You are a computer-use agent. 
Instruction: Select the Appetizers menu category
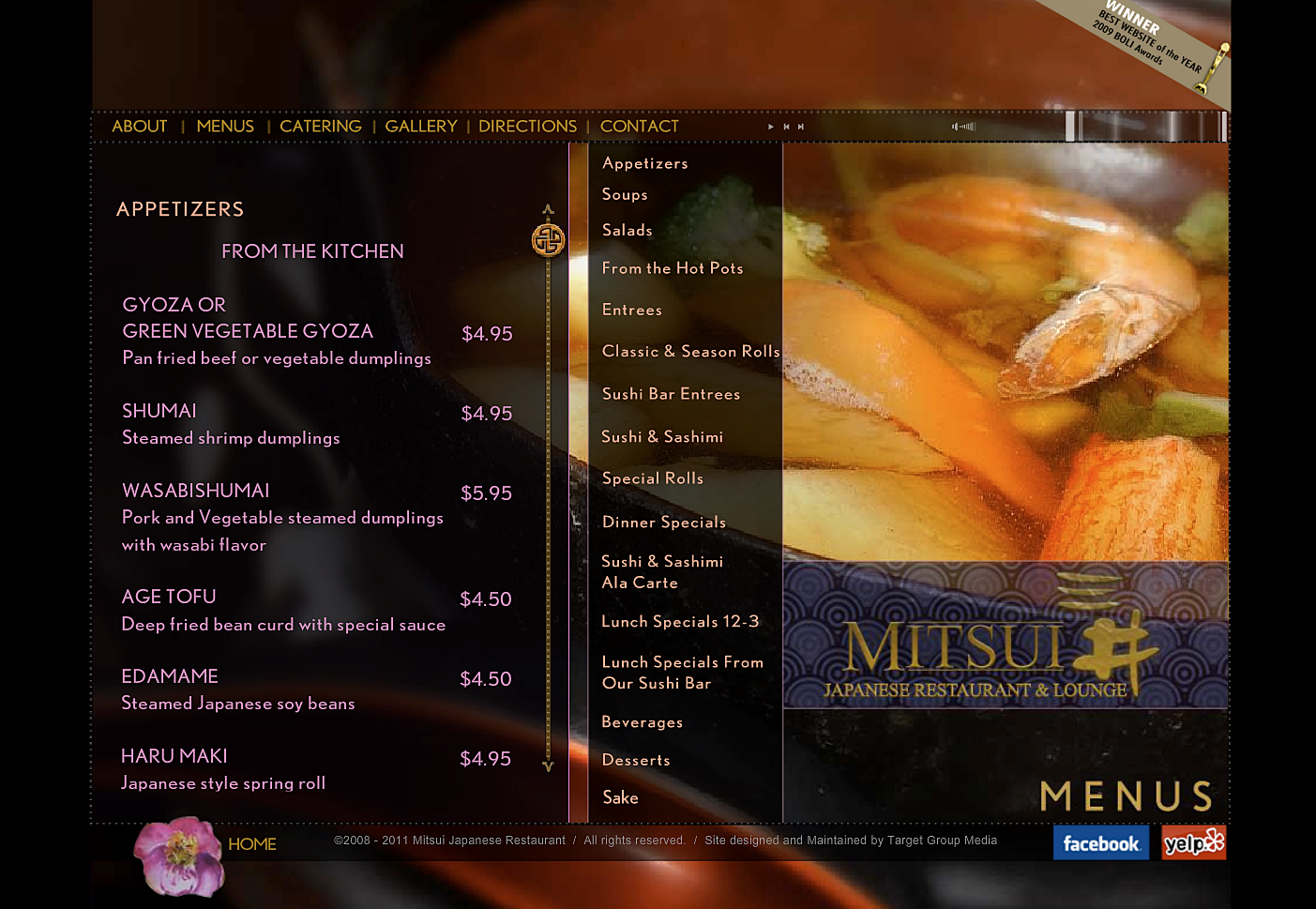645,163
